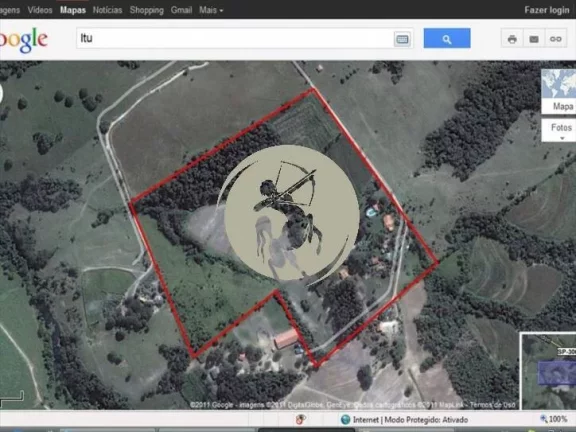Open the Vídeos tab
Screen dimensions: 576x432
pos(40,10)
